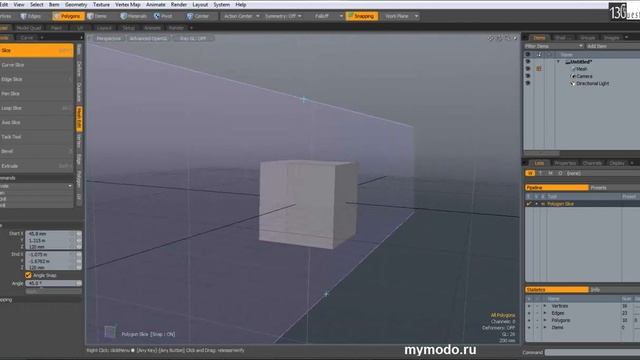Select the Mesh item in the list
The width and height of the screenshot is (640, 360).
pos(581,69)
